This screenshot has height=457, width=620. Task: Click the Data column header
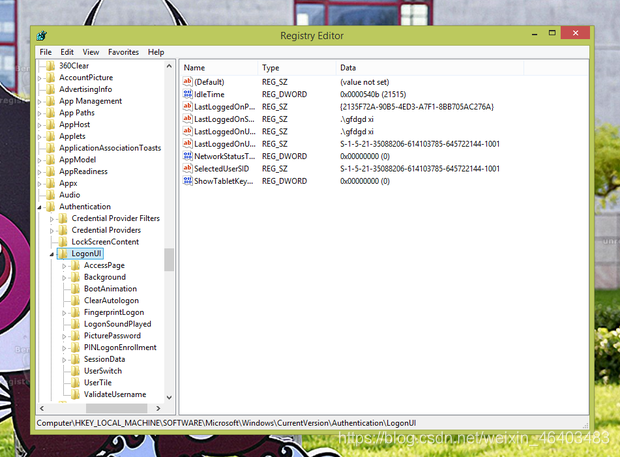pyautogui.click(x=430, y=68)
